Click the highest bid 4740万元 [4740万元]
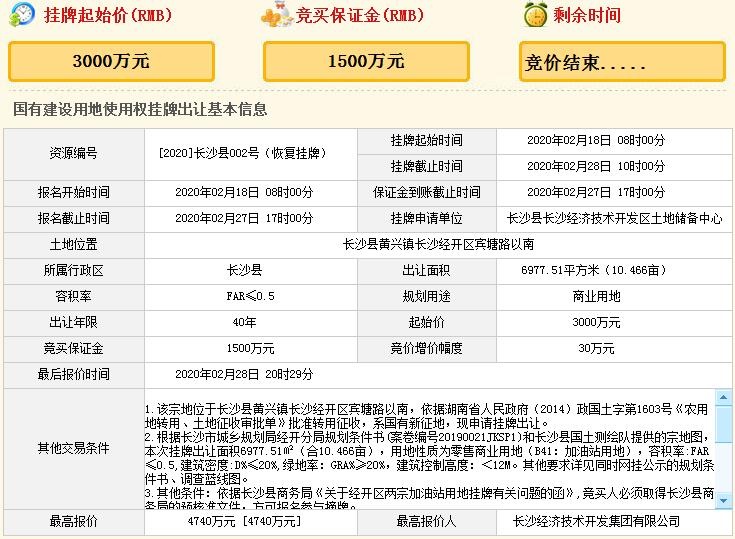 [x=244, y=521]
